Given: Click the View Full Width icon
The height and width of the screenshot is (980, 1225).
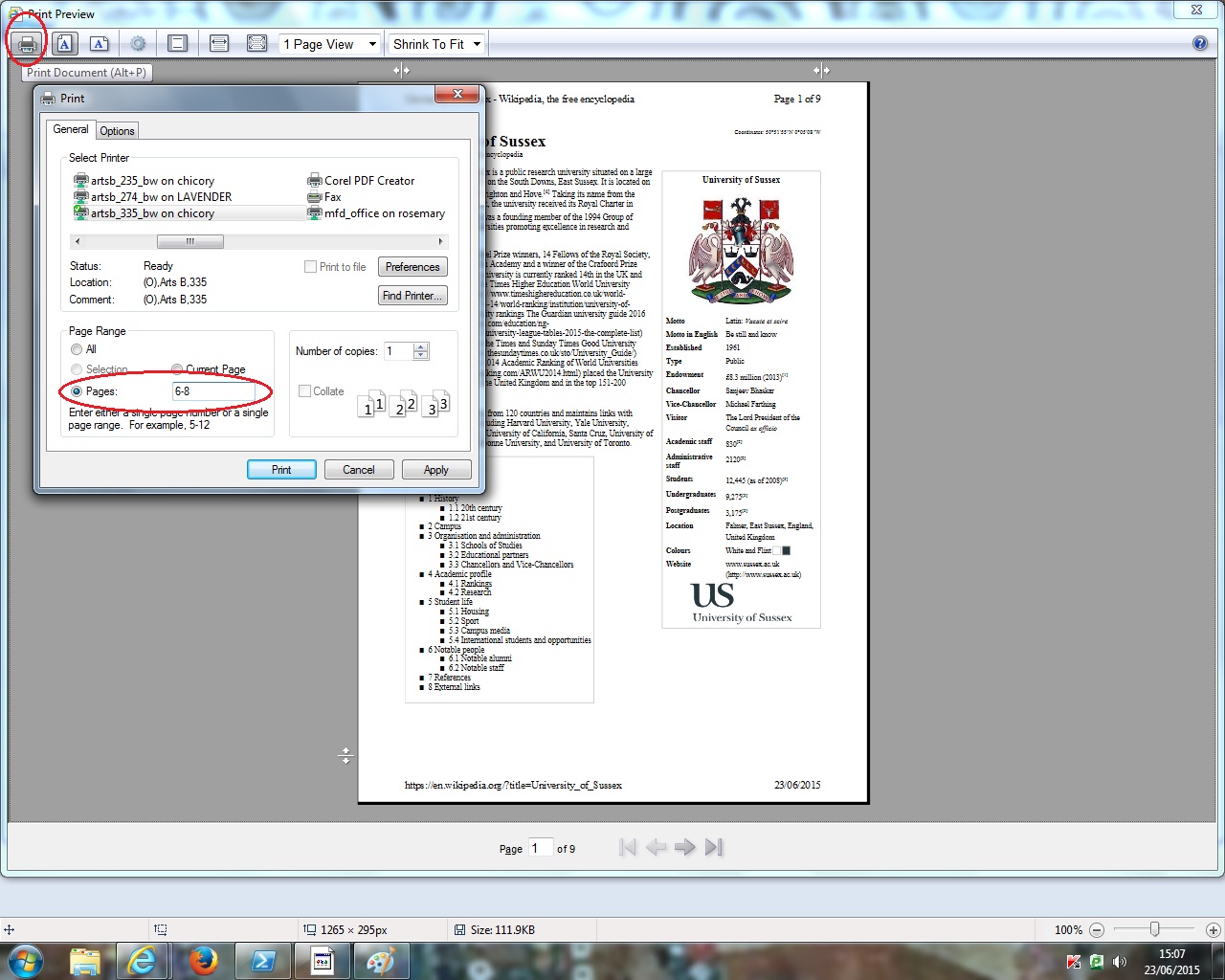Looking at the screenshot, I should (x=219, y=44).
